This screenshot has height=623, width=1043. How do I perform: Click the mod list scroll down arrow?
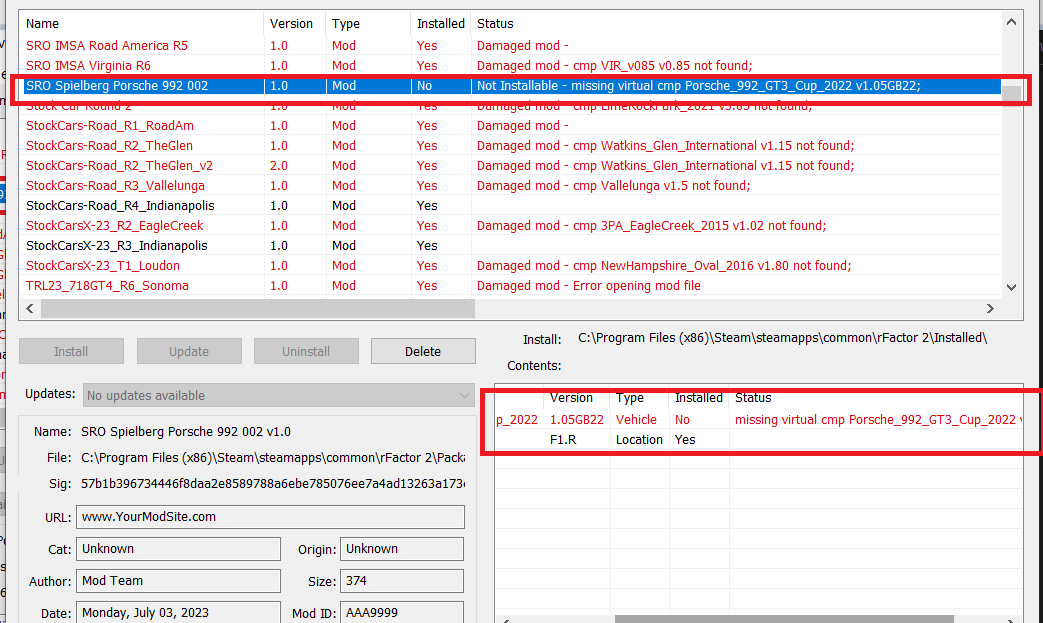[1010, 286]
